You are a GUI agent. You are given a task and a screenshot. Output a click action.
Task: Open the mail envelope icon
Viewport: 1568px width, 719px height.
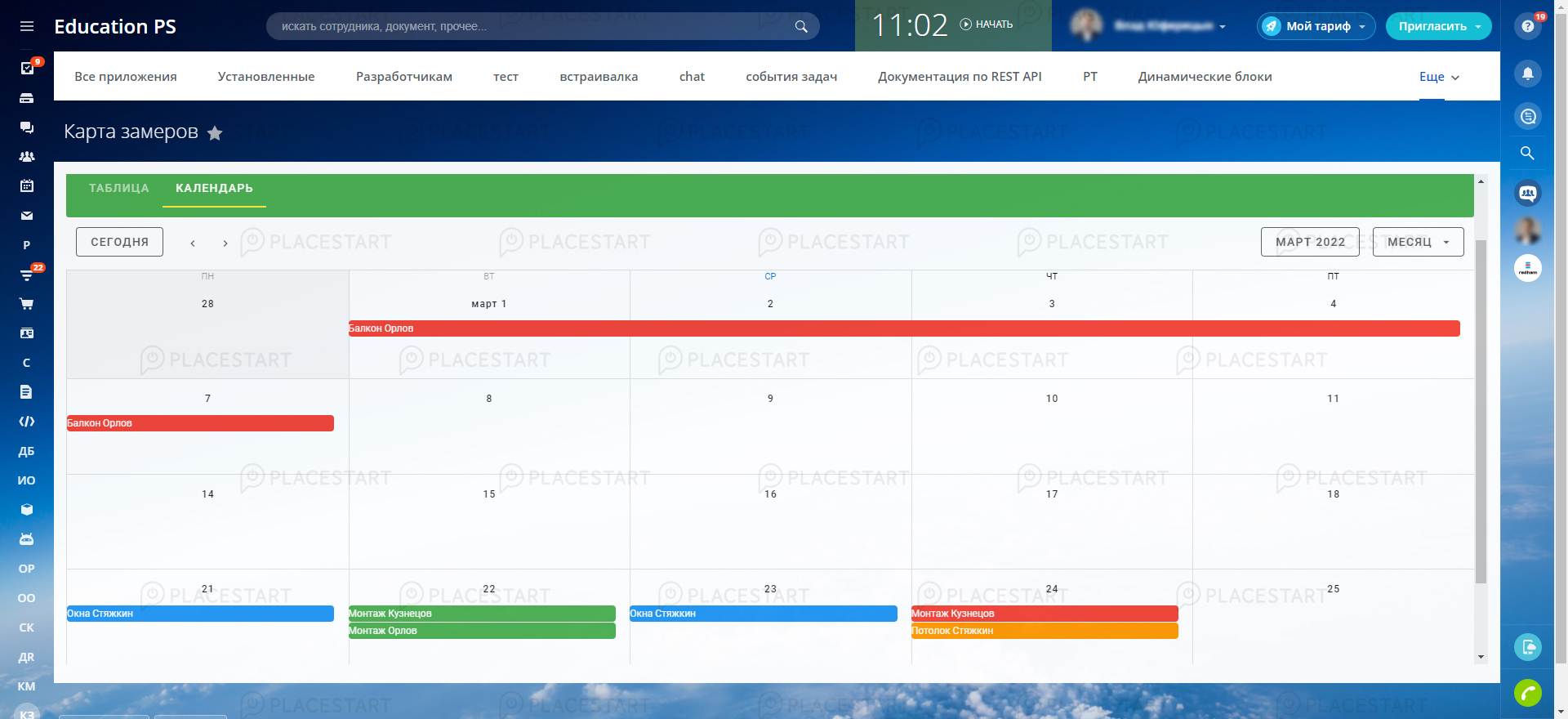[27, 216]
